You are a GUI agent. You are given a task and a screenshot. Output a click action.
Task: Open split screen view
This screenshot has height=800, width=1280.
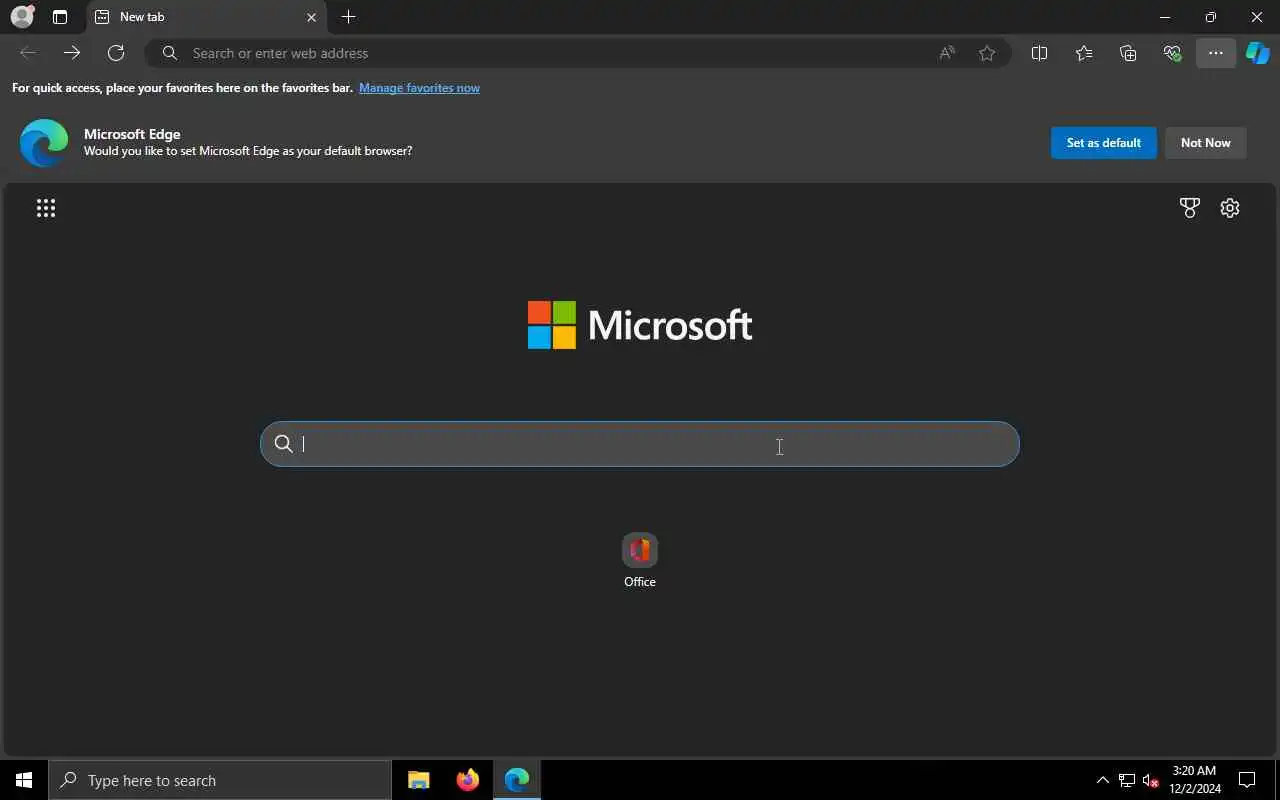pyautogui.click(x=1039, y=53)
